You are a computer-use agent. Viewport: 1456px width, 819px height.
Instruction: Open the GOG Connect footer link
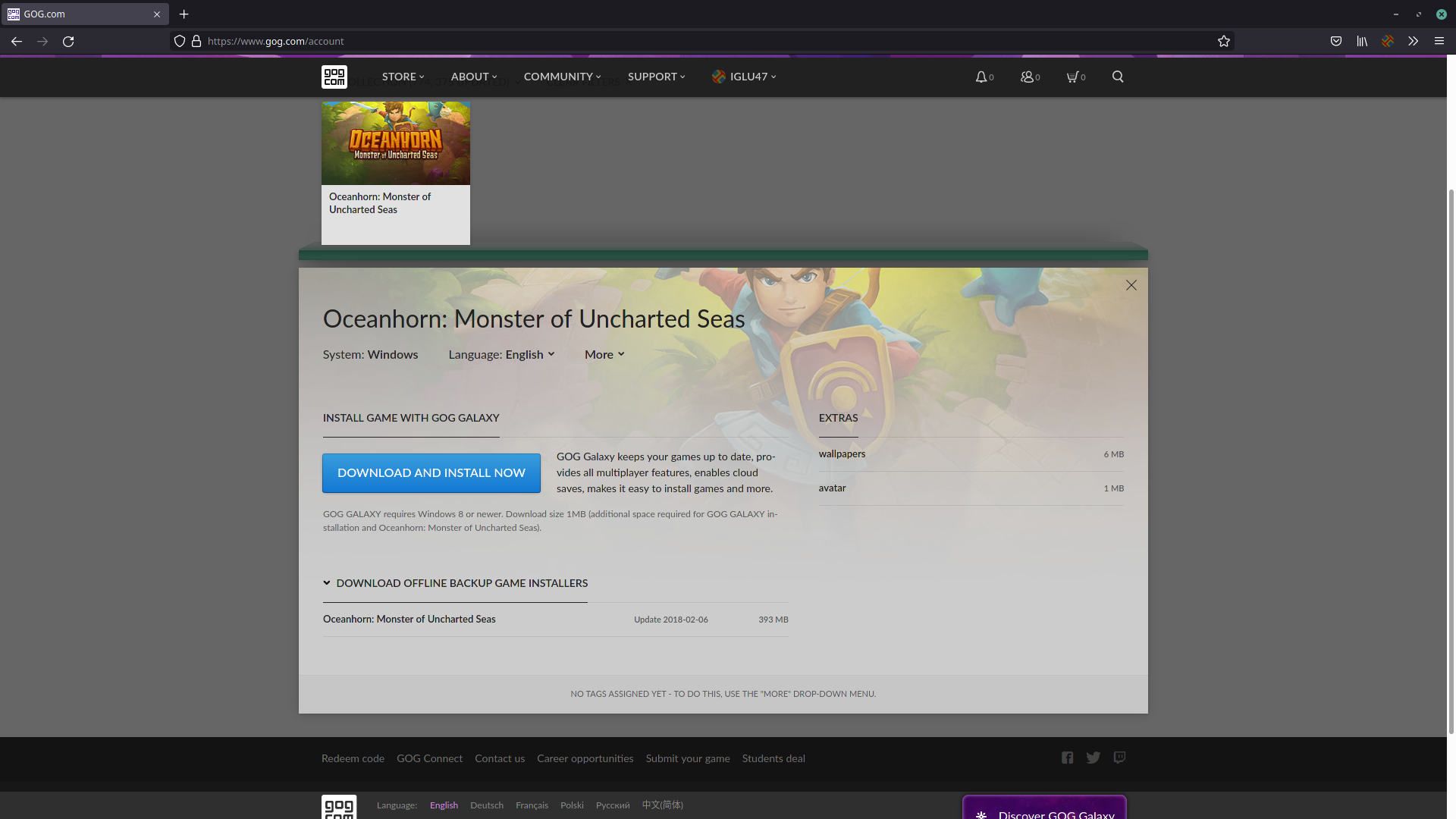[x=429, y=758]
